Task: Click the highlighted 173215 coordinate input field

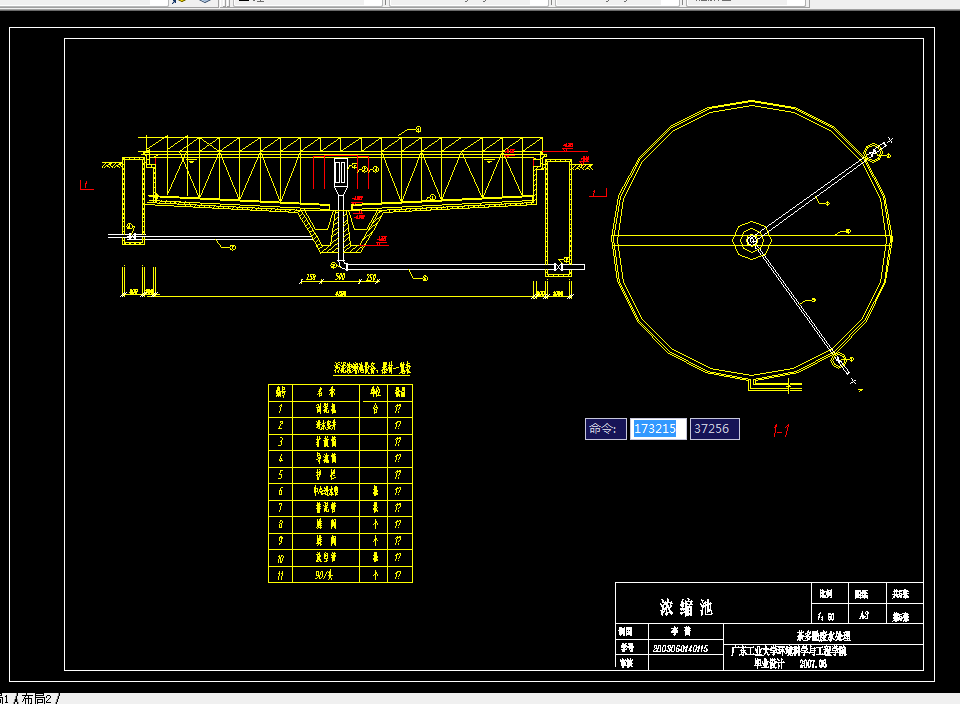Action: pyautogui.click(x=658, y=429)
